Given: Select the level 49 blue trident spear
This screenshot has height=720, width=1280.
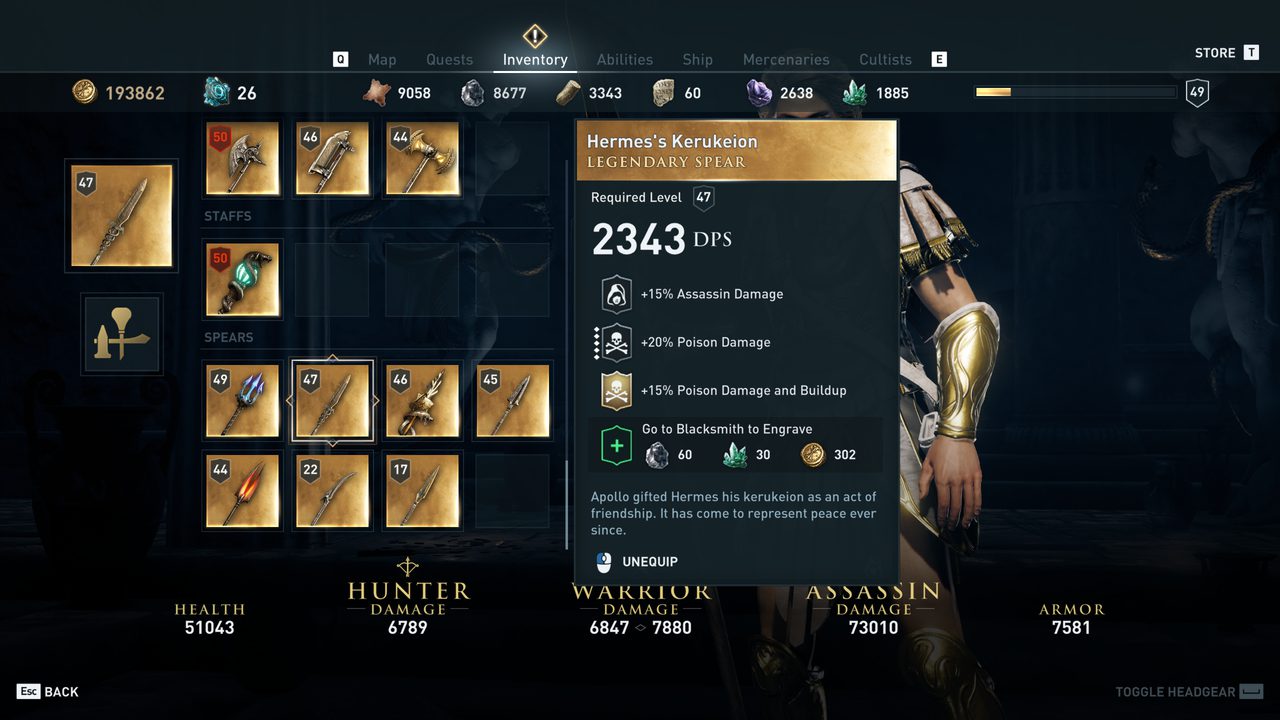Looking at the screenshot, I should coord(243,401).
